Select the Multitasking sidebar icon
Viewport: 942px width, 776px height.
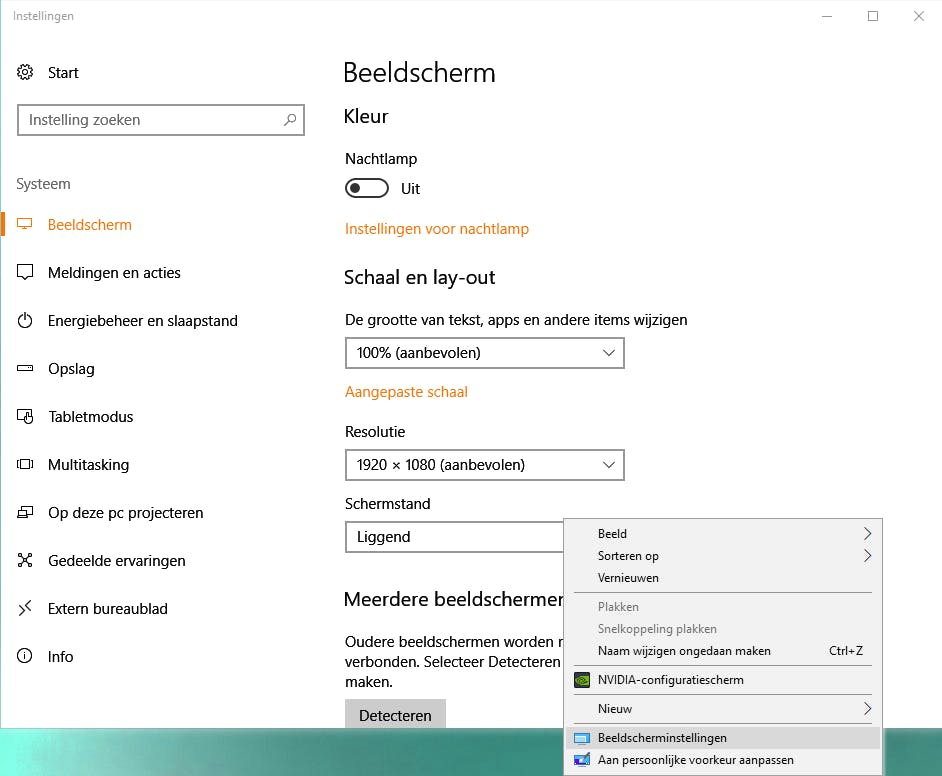tap(25, 464)
